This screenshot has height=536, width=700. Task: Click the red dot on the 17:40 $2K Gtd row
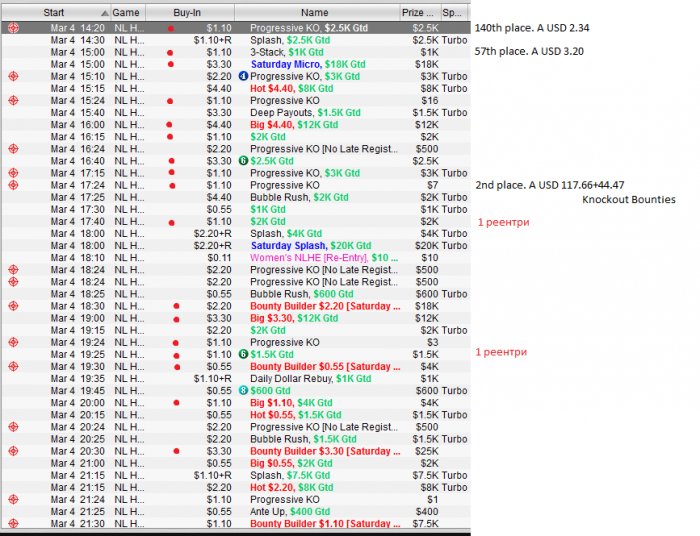tap(171, 222)
